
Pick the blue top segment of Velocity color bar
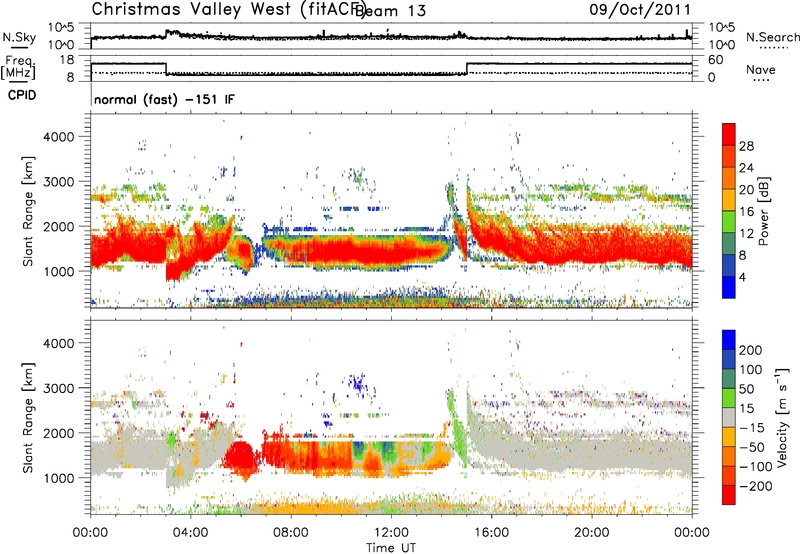pos(729,340)
